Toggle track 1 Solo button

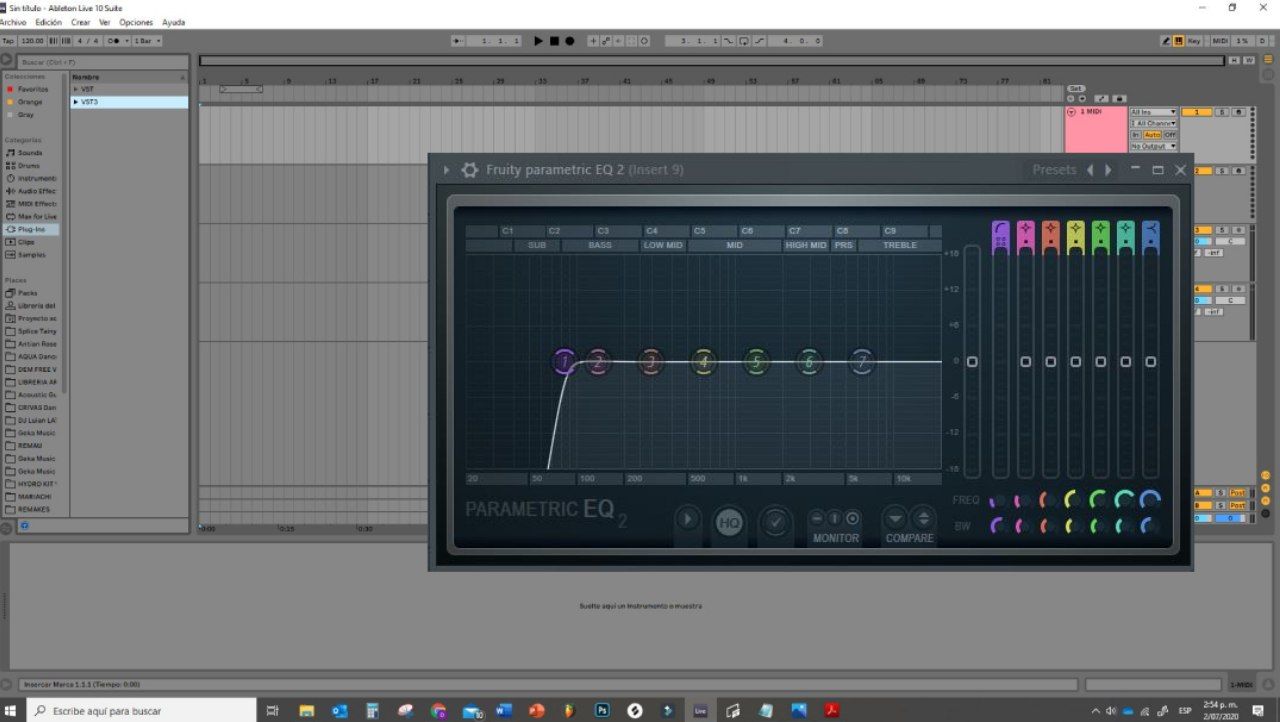[x=1221, y=112]
